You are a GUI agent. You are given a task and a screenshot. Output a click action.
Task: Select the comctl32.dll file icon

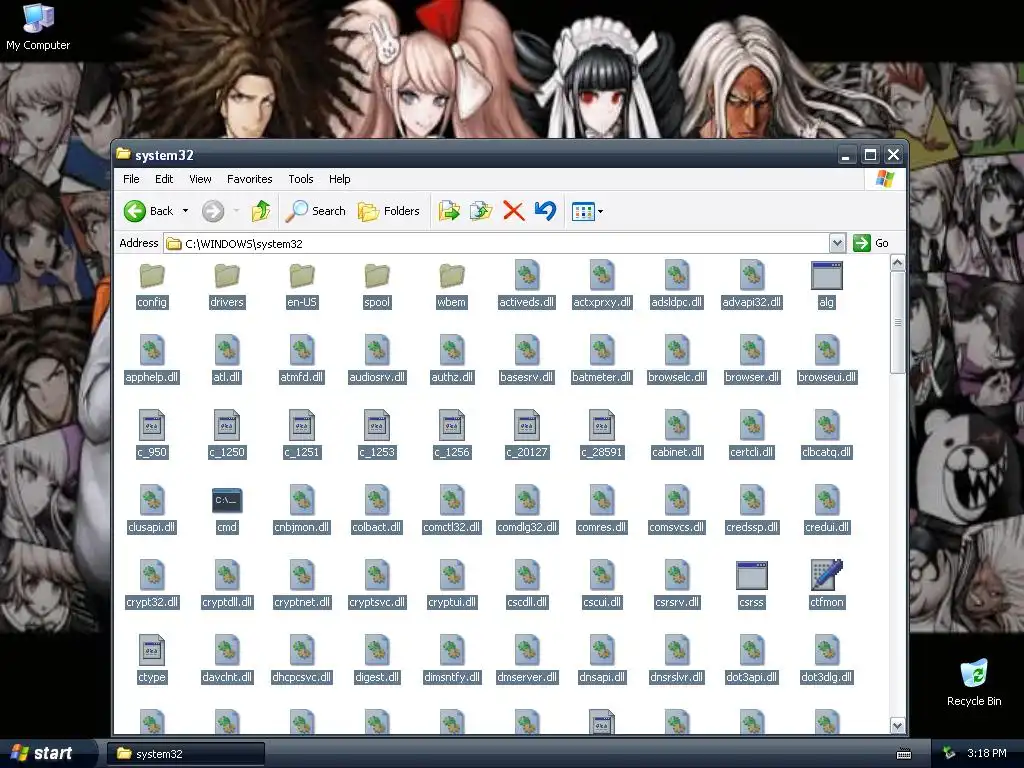[x=452, y=500]
